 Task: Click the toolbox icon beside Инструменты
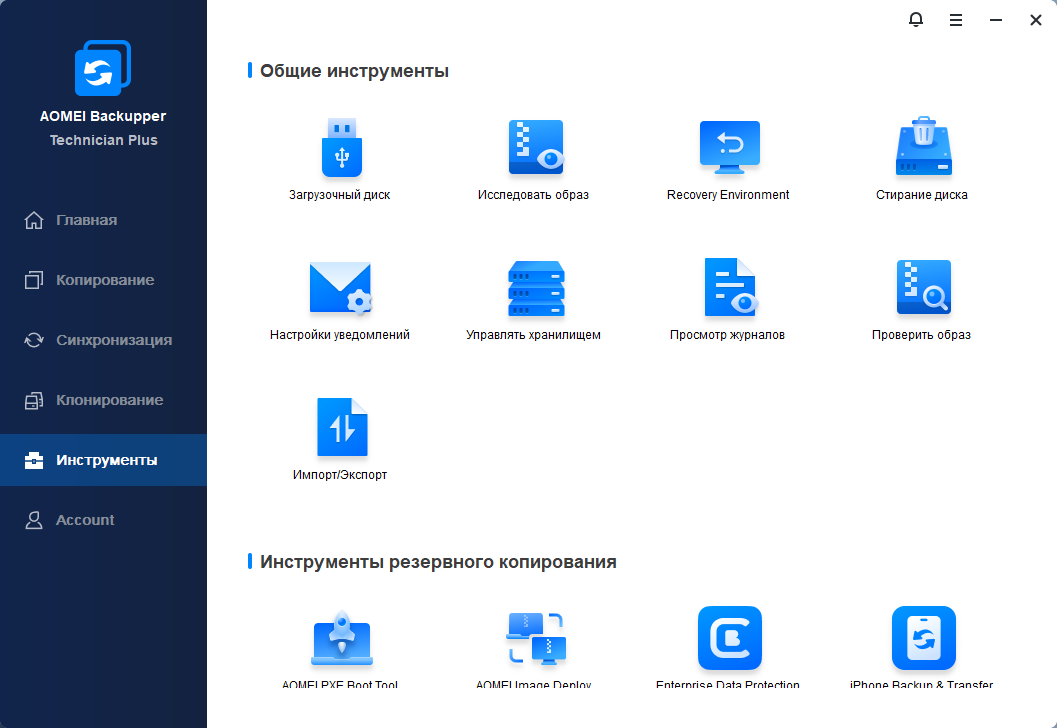[34, 460]
